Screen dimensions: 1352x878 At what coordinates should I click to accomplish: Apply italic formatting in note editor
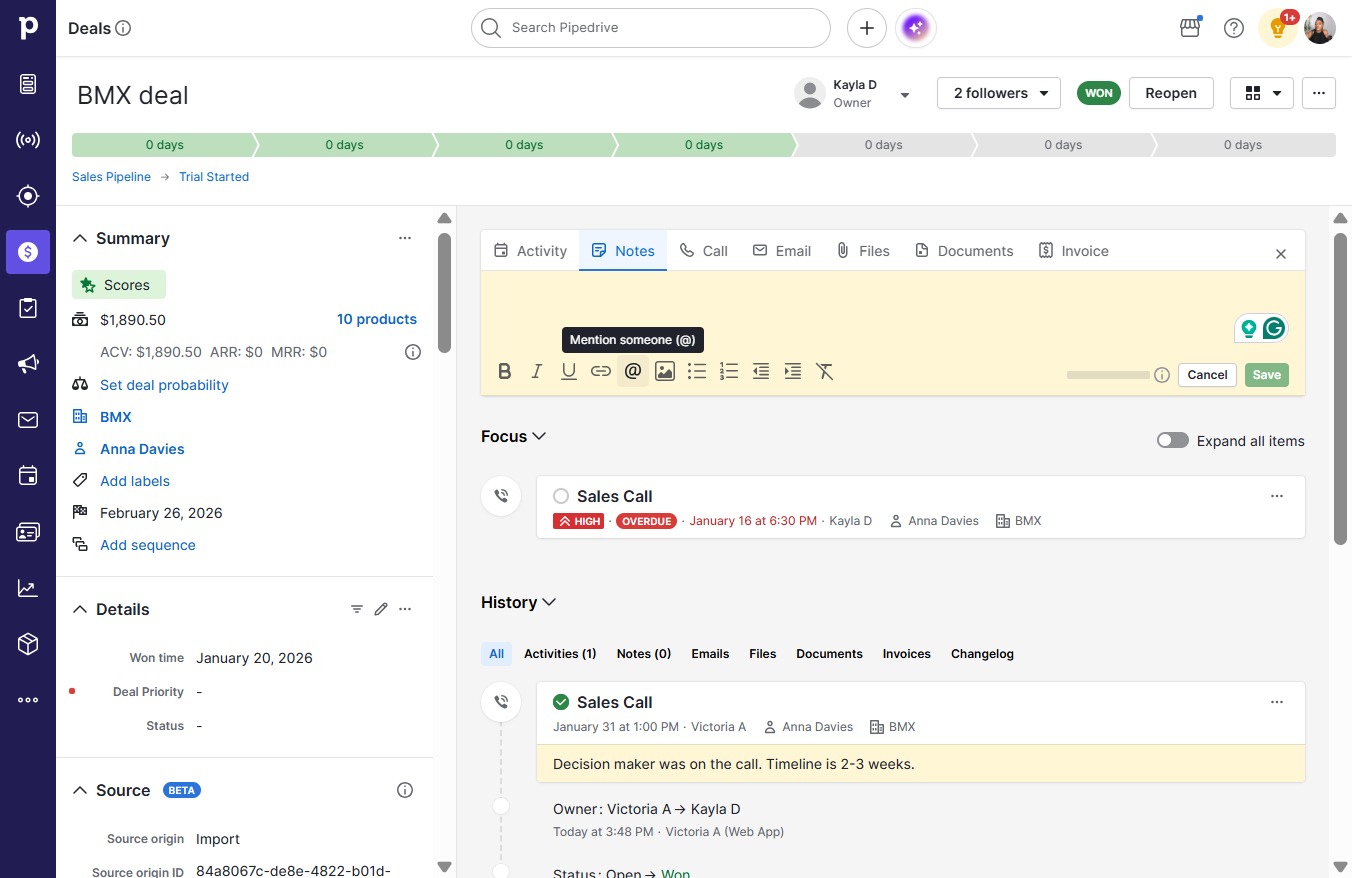(x=537, y=372)
